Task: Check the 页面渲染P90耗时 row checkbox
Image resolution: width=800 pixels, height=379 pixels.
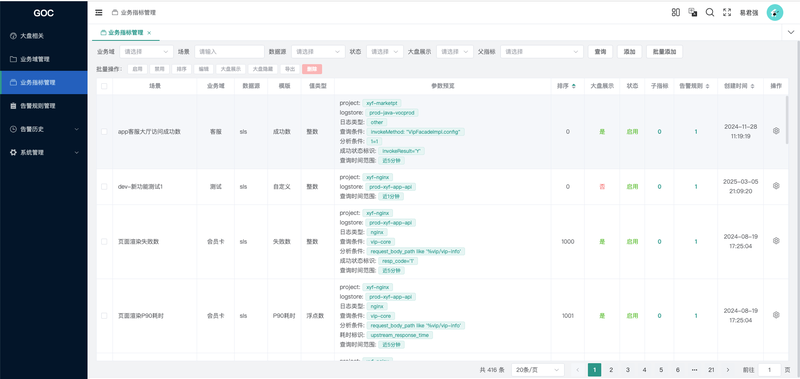Action: click(104, 316)
